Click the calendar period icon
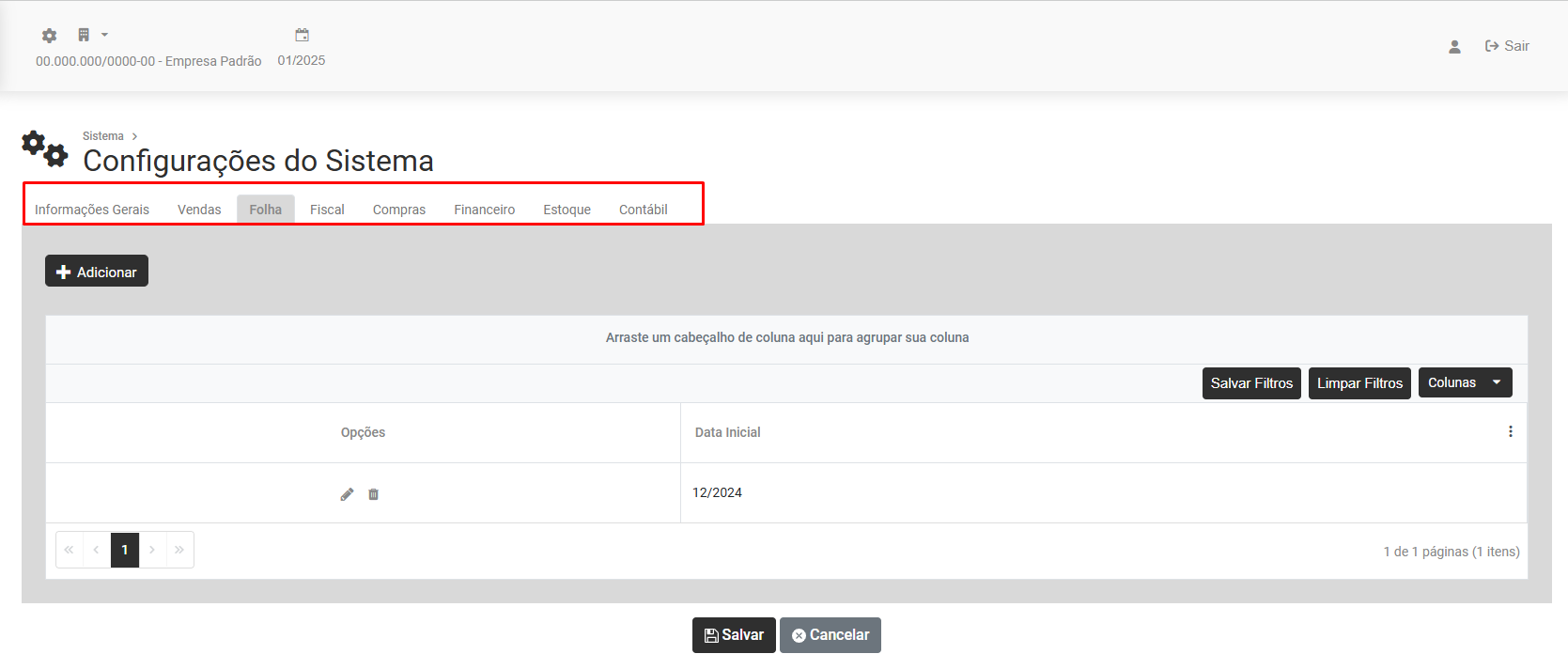Screen dimensions: 1568x654 coord(302,36)
